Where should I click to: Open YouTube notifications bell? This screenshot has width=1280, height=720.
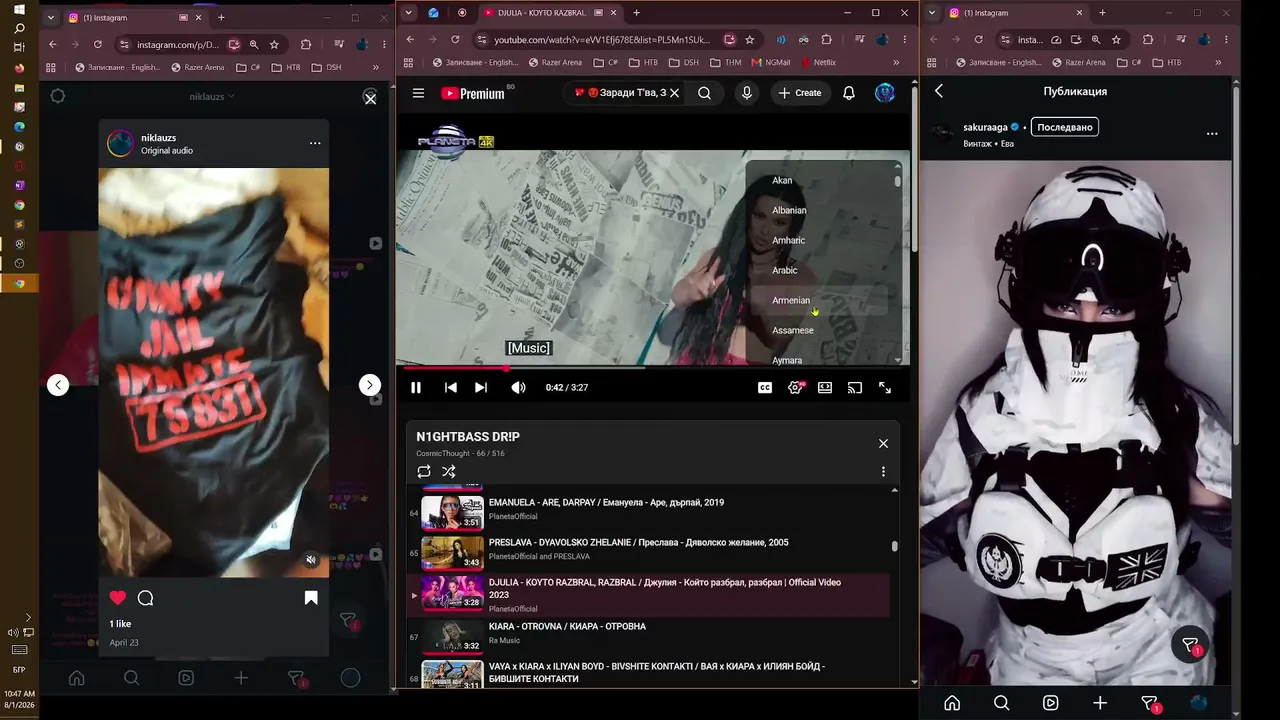click(x=849, y=93)
